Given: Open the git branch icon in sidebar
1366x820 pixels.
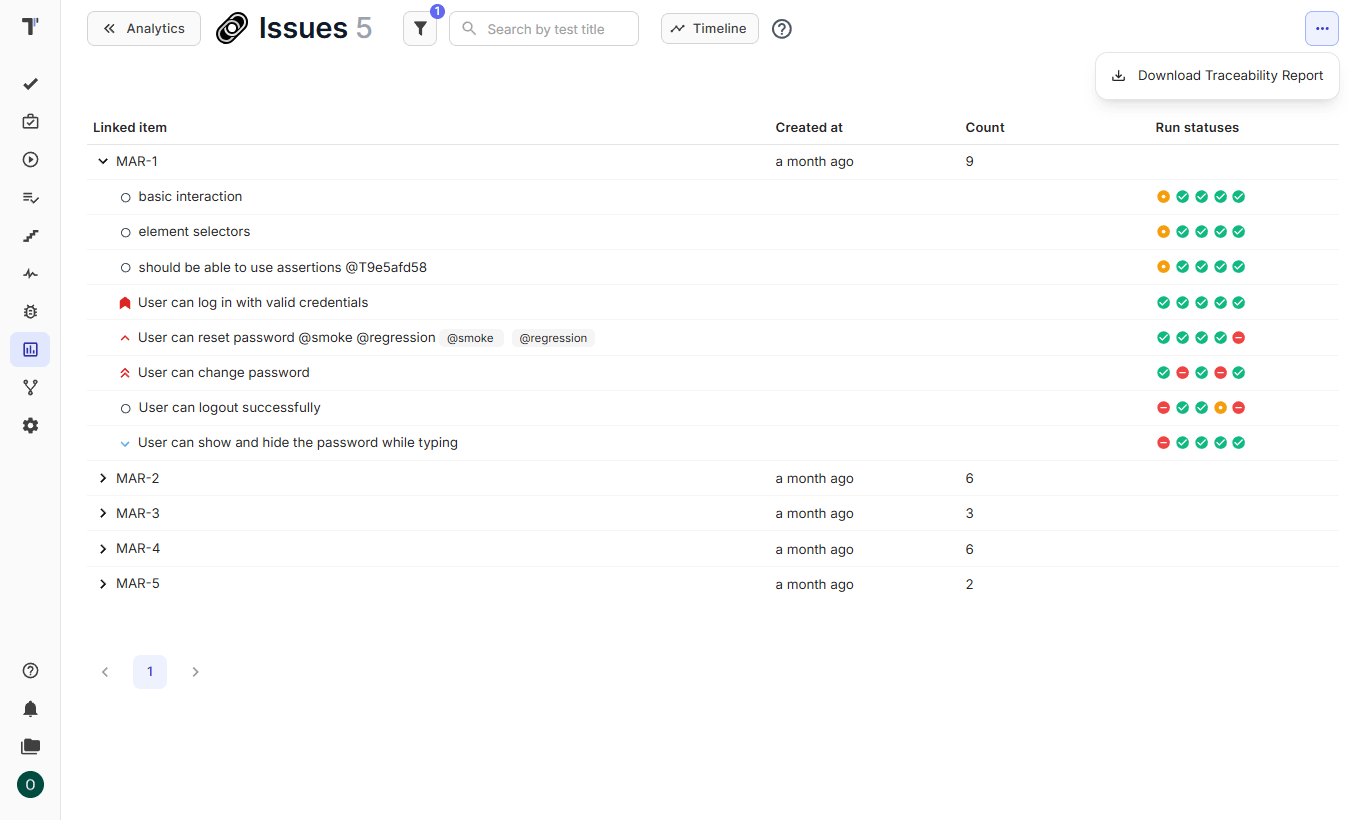Looking at the screenshot, I should [30, 387].
